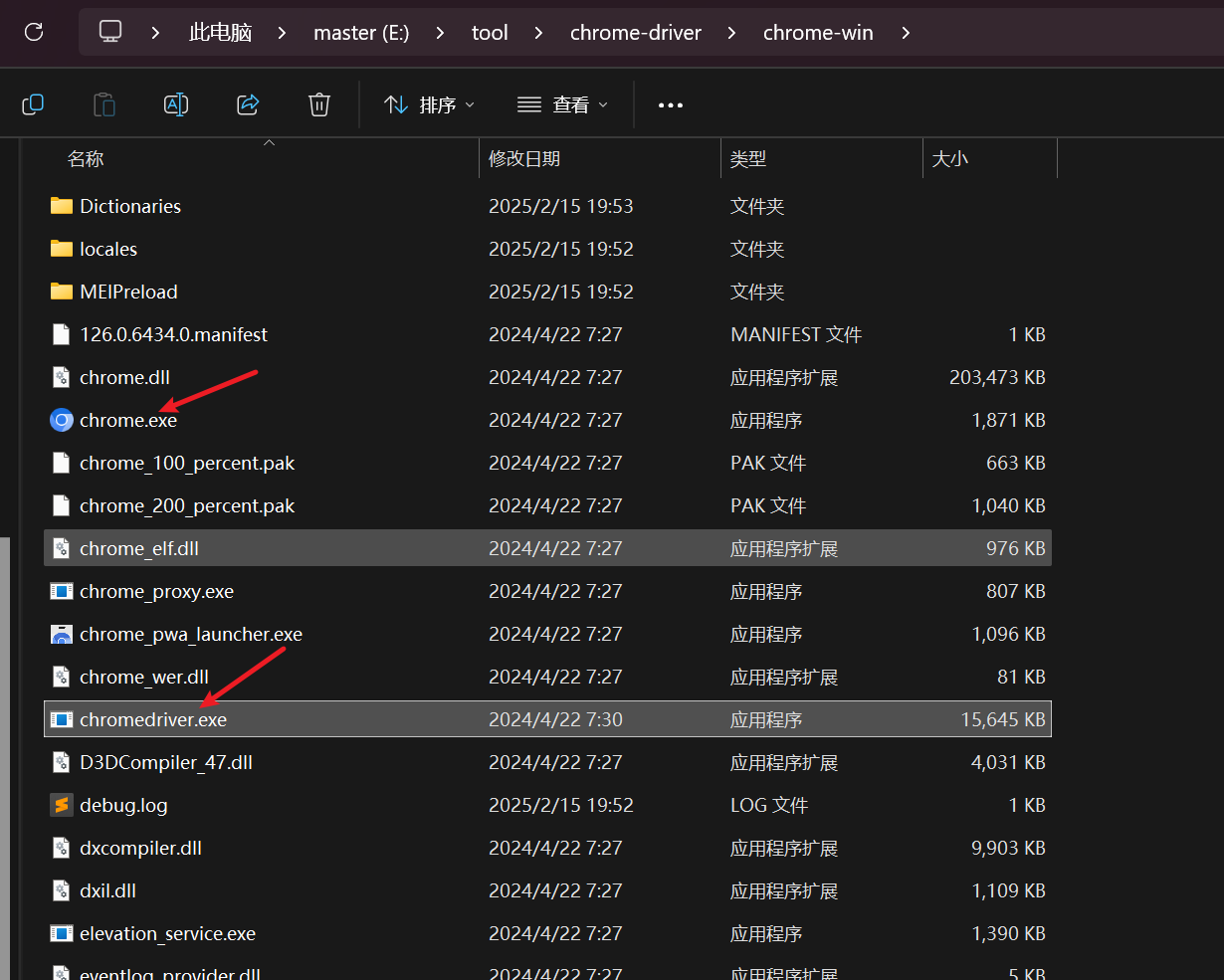1224x980 pixels.
Task: Open the 查看 view dropdown
Action: [562, 104]
